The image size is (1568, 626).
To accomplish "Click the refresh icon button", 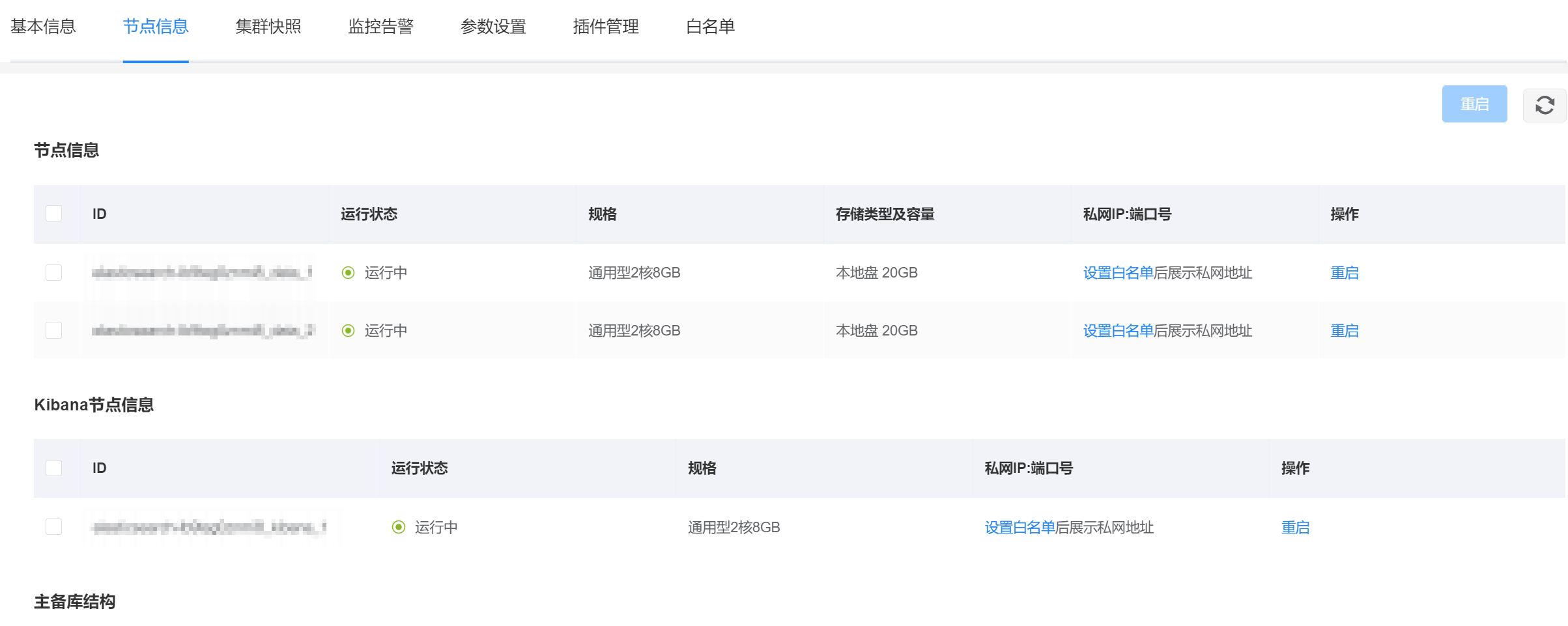I will click(x=1545, y=105).
